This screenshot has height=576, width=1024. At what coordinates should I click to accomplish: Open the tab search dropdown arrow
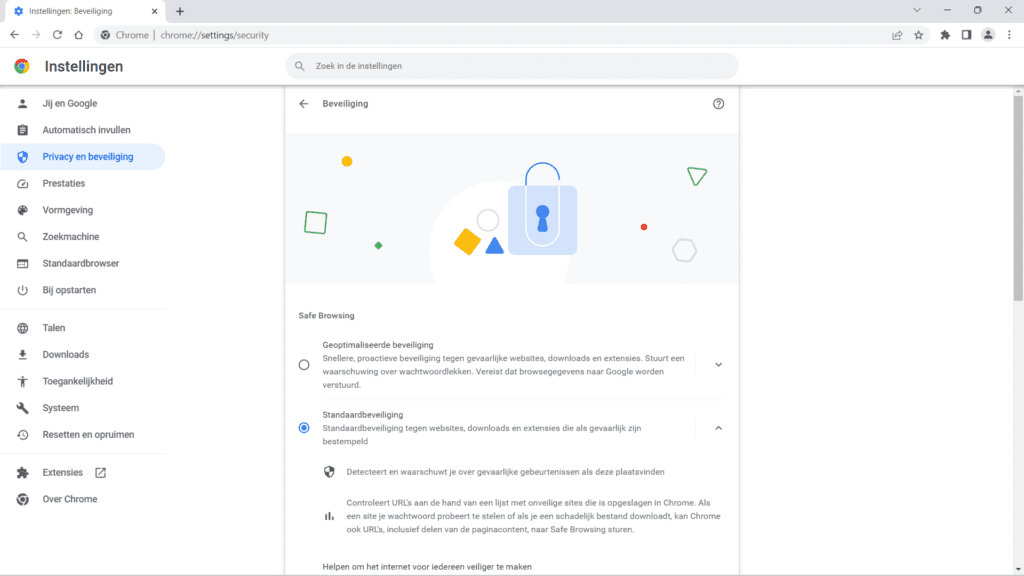917,10
